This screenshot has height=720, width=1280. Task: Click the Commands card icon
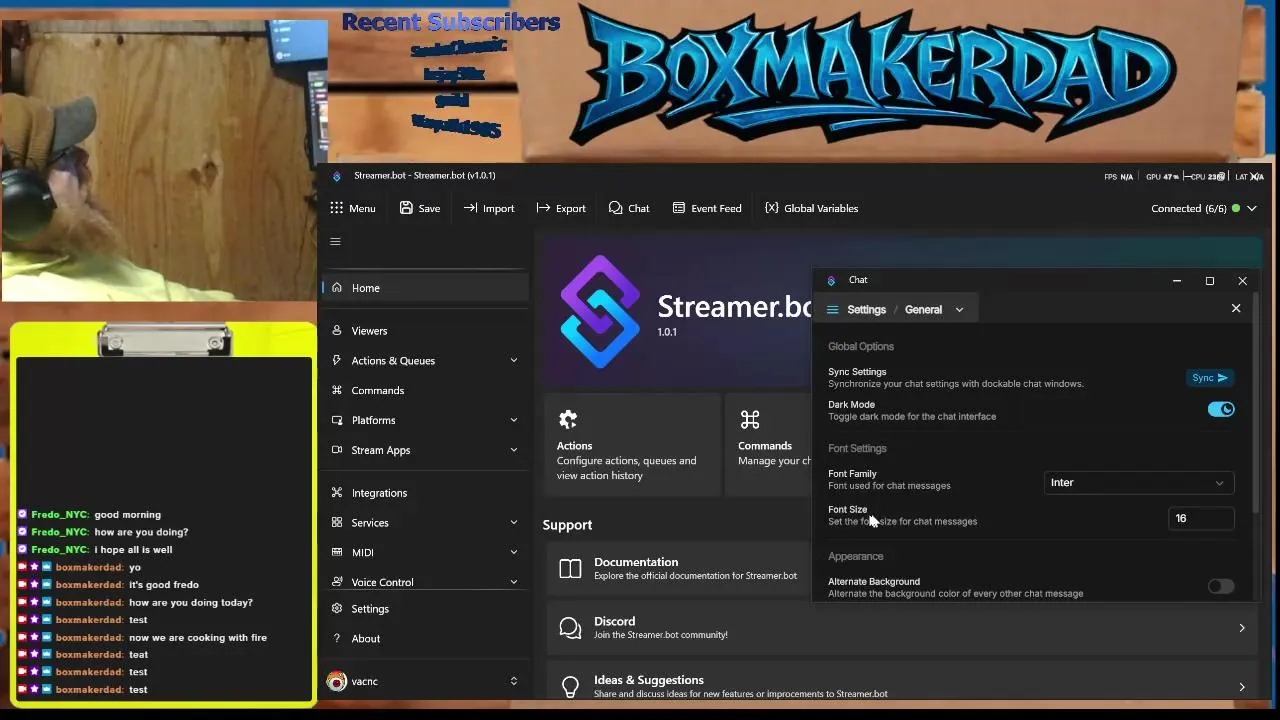pyautogui.click(x=750, y=419)
